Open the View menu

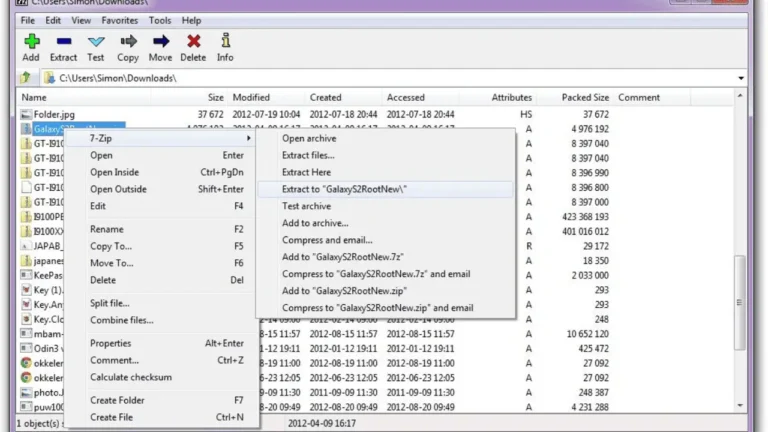[81, 21]
